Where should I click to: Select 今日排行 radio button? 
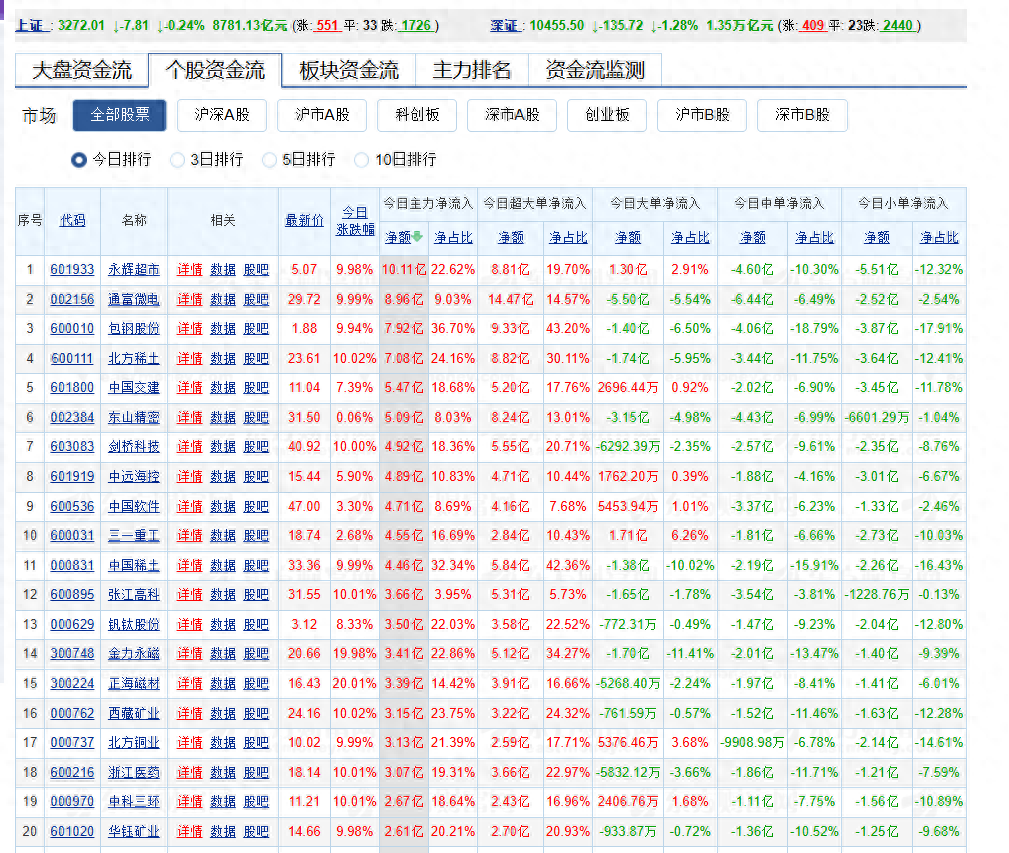pos(80,159)
